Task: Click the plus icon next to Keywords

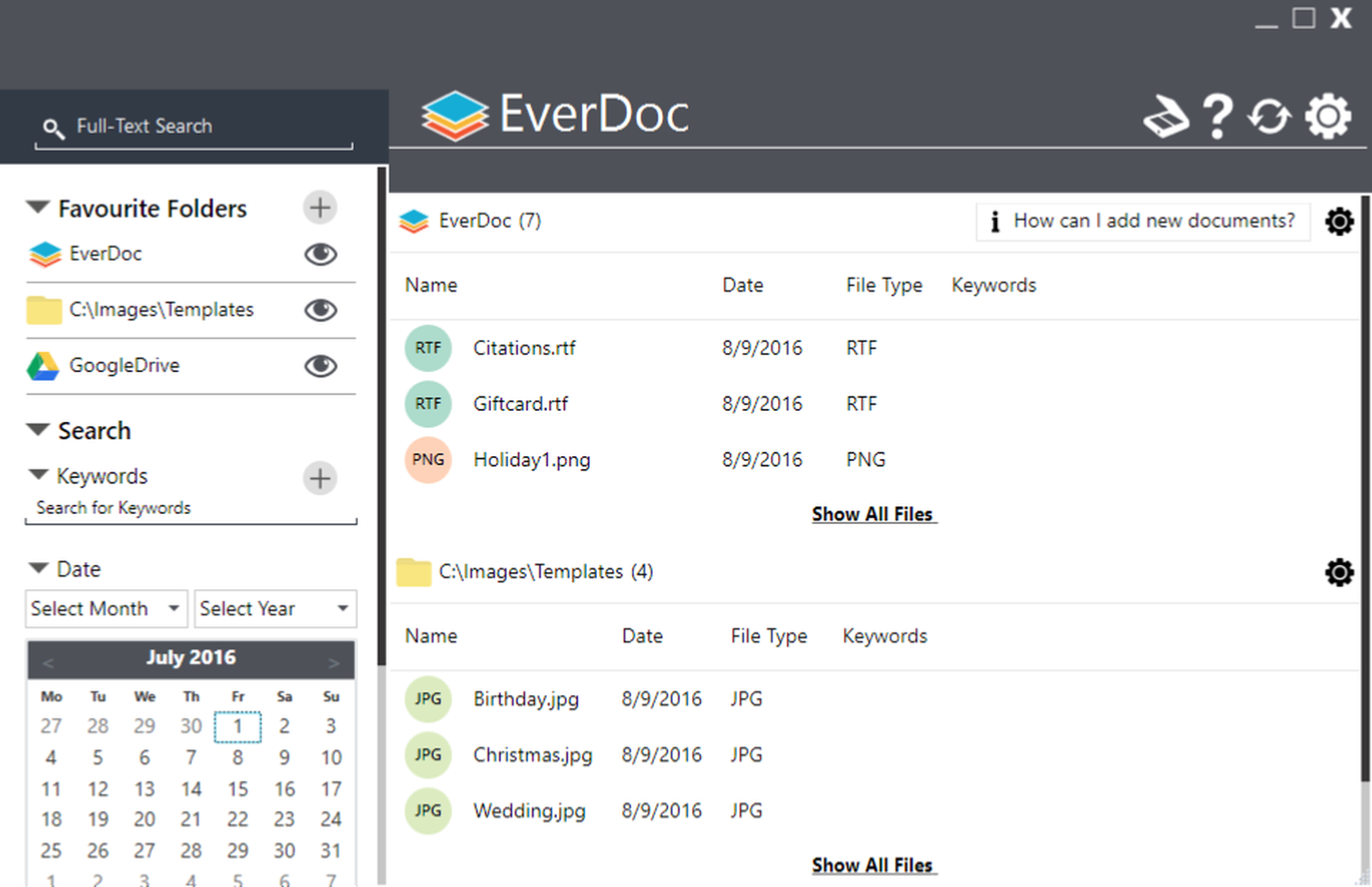Action: coord(320,478)
